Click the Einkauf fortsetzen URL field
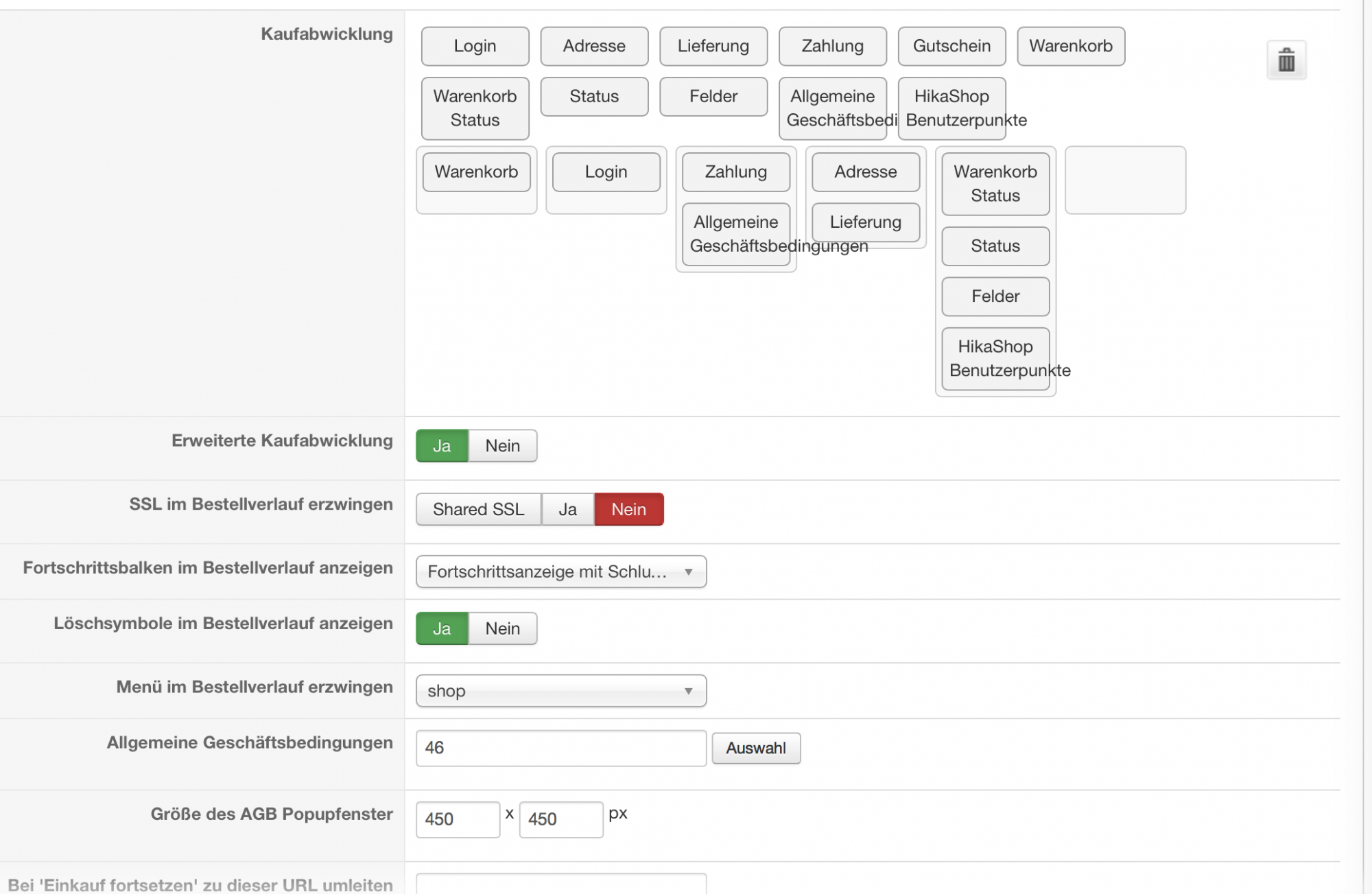Screen dimensions: 1372x894 pos(560,884)
